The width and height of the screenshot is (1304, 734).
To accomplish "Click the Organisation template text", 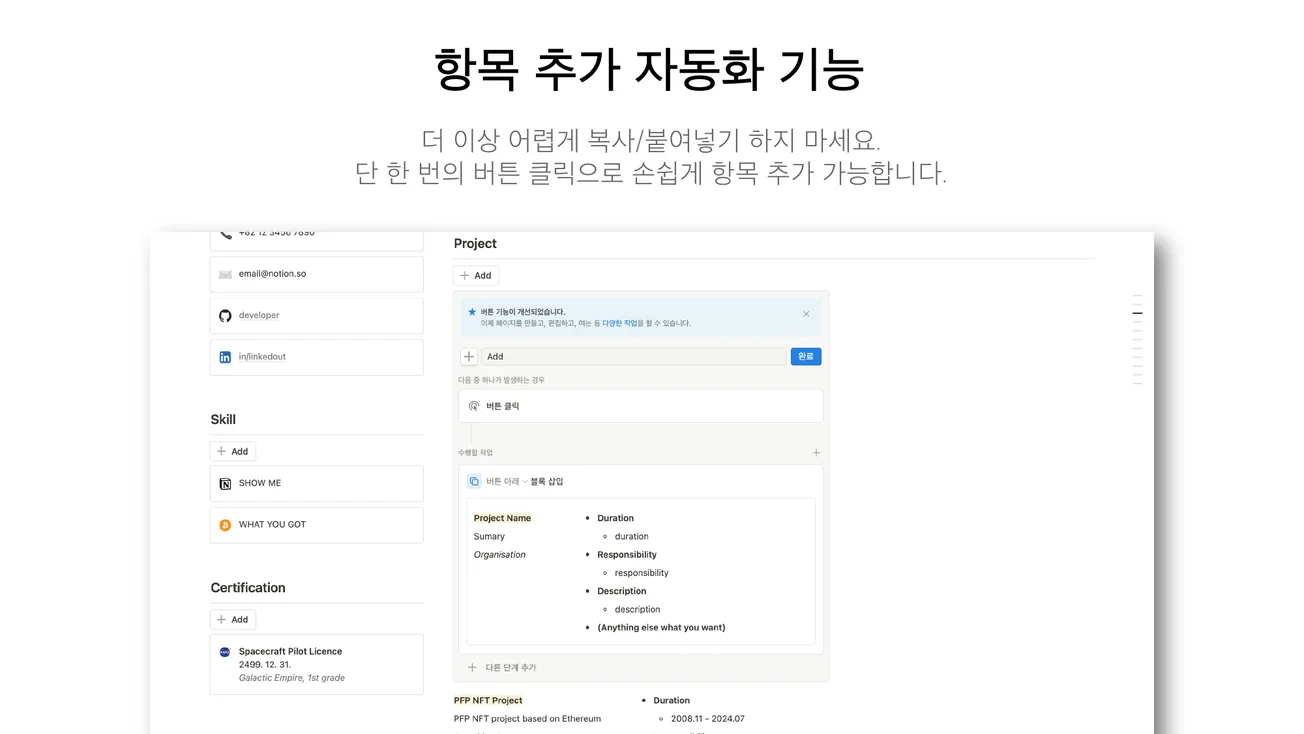I will (x=499, y=554).
